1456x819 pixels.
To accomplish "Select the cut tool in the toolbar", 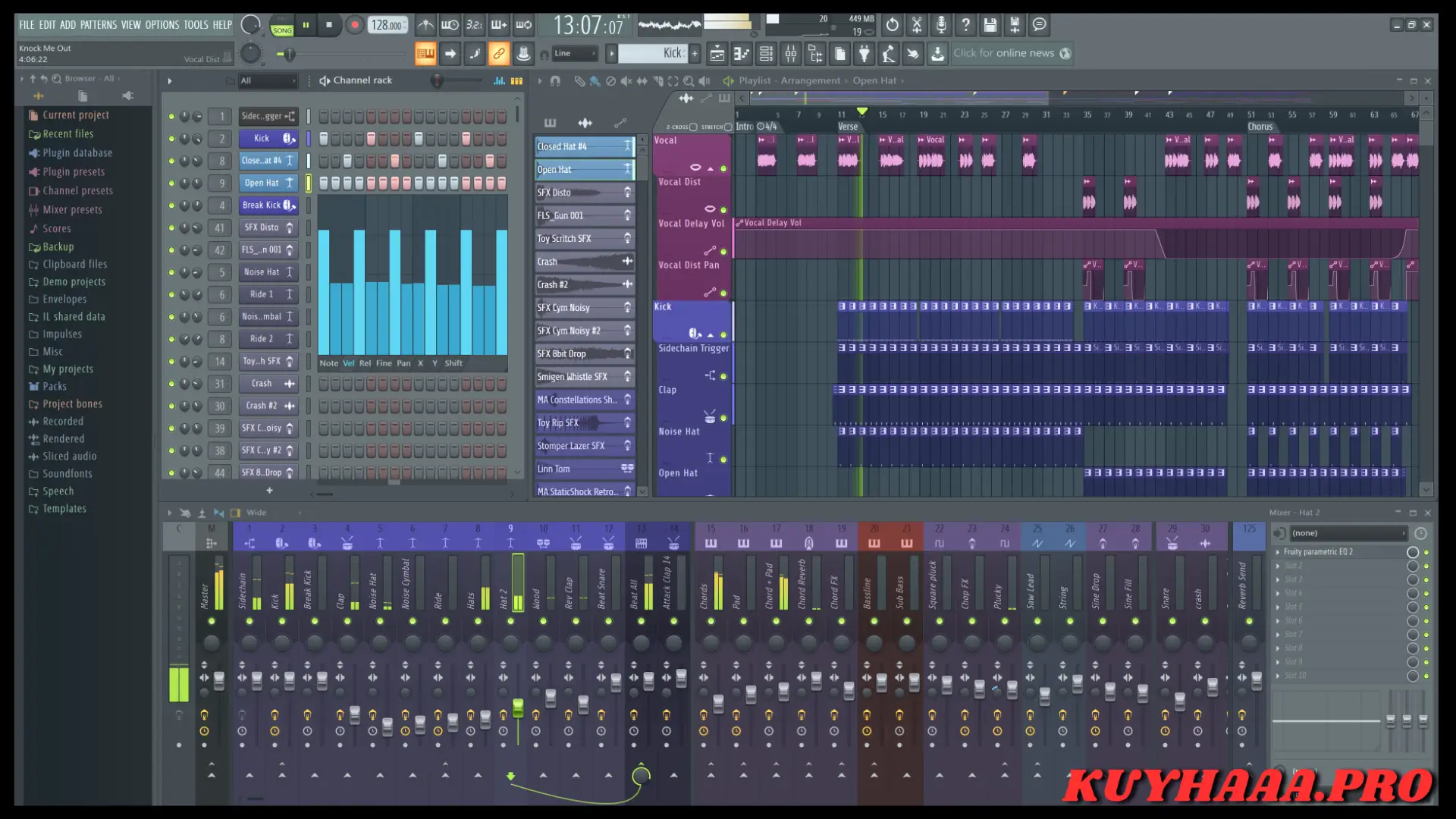I will (916, 24).
